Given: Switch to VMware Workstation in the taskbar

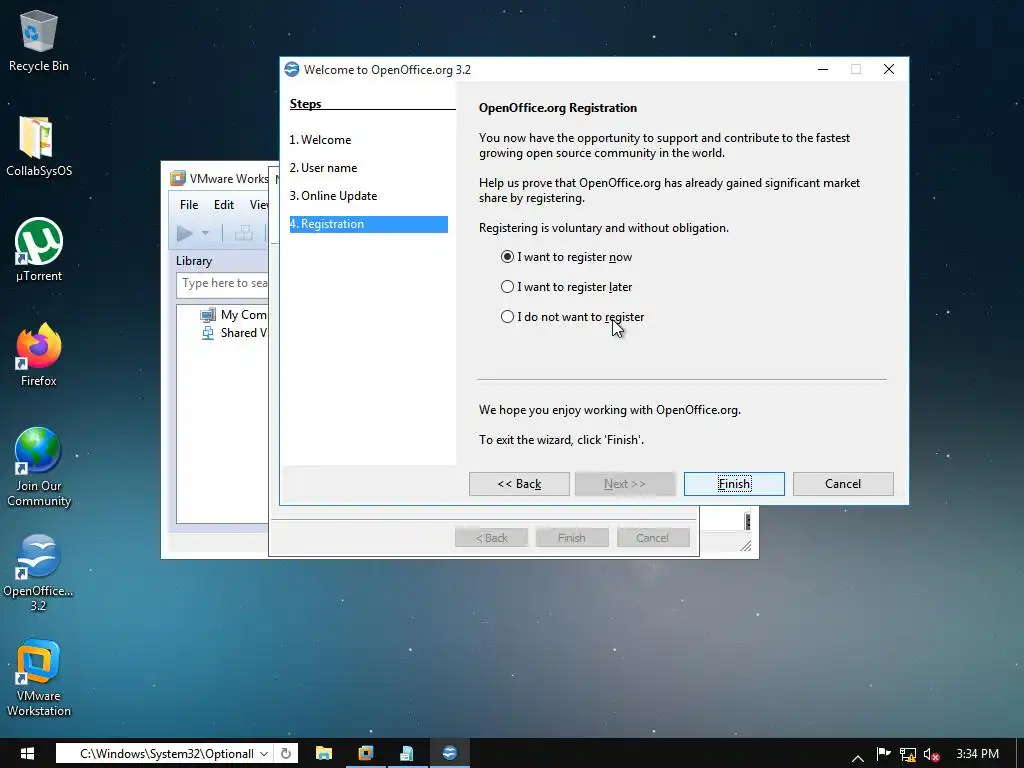Looking at the screenshot, I should [x=366, y=754].
